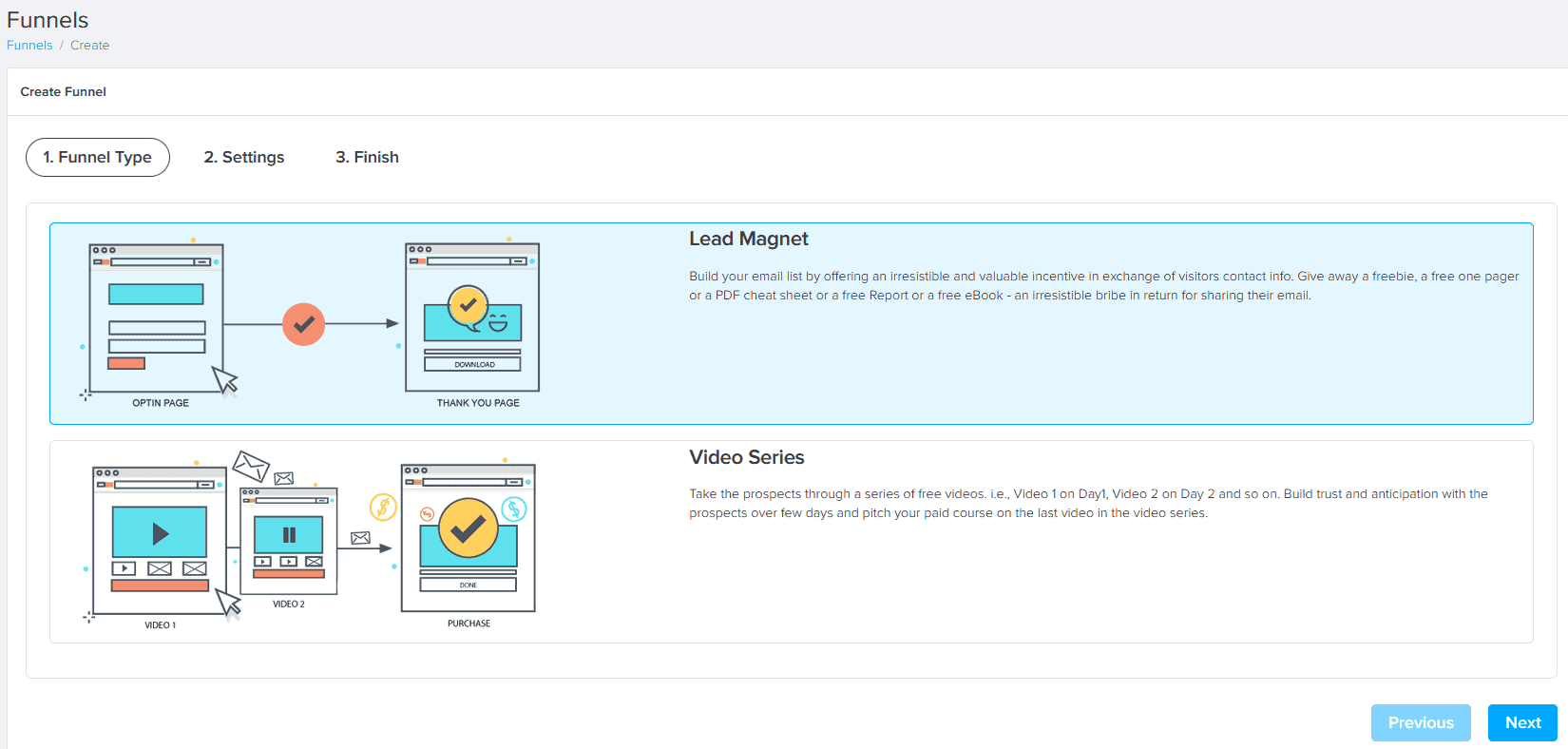
Task: Click the play icon in Video 1 illustration
Action: [x=160, y=533]
